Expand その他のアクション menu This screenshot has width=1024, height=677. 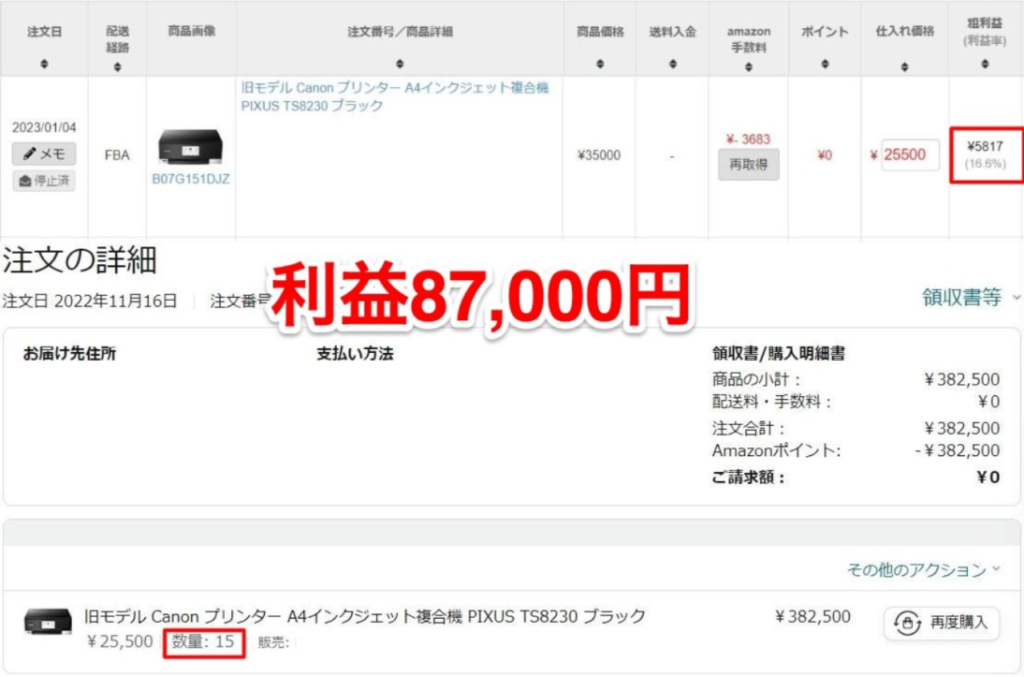pyautogui.click(x=923, y=570)
